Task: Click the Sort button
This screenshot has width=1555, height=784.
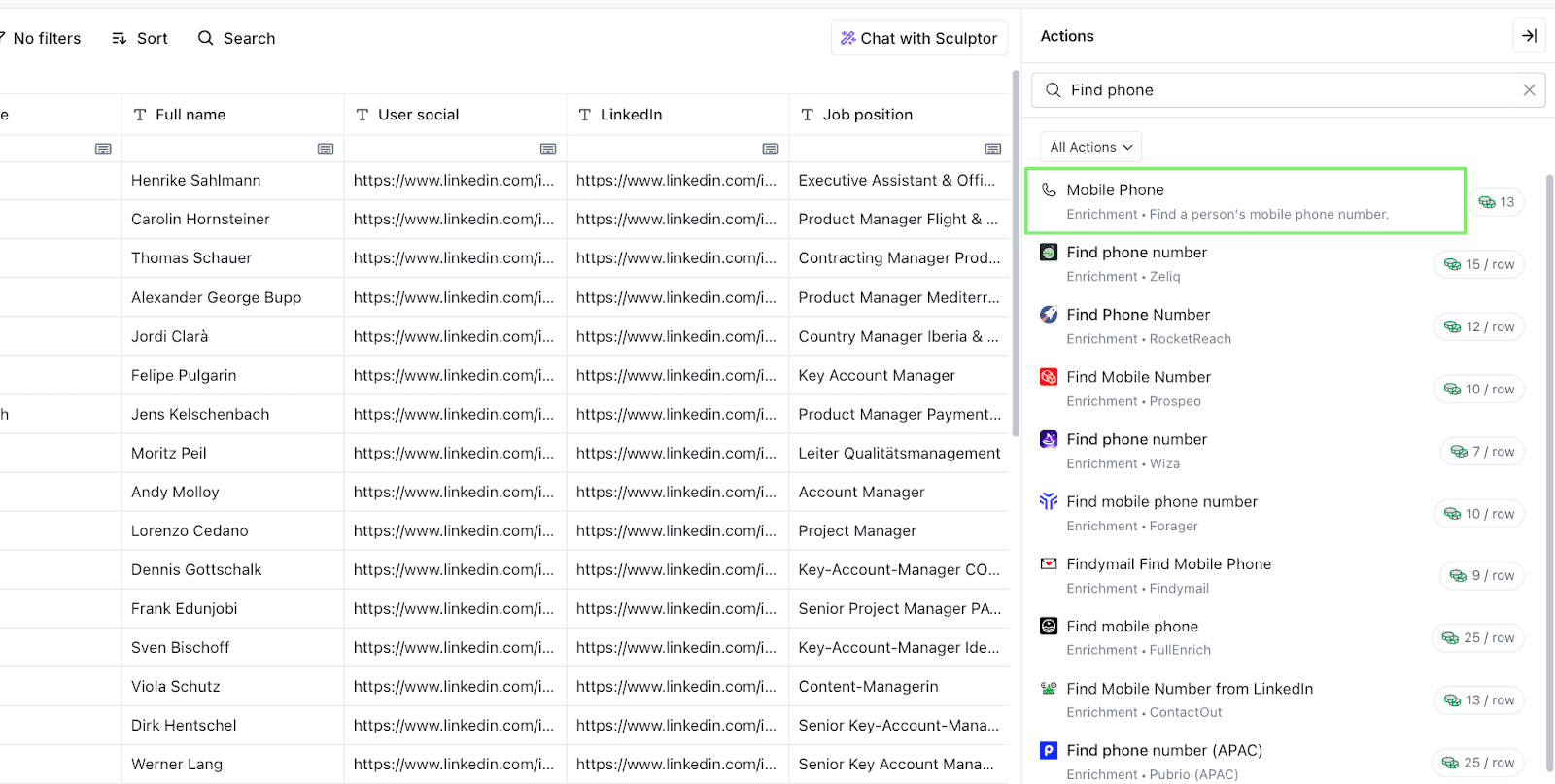Action: point(140,38)
